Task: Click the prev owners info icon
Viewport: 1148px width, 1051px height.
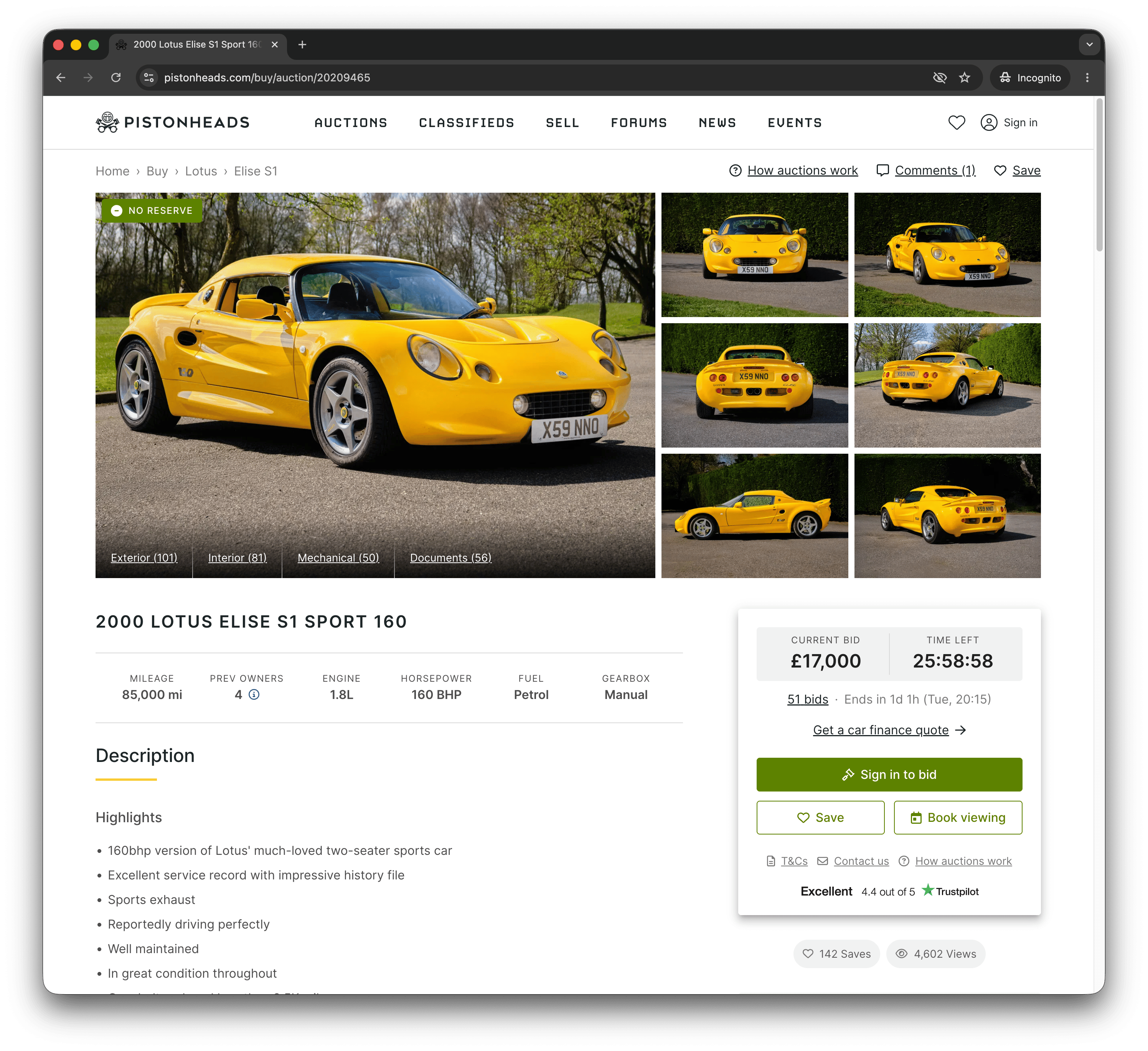Action: [254, 694]
